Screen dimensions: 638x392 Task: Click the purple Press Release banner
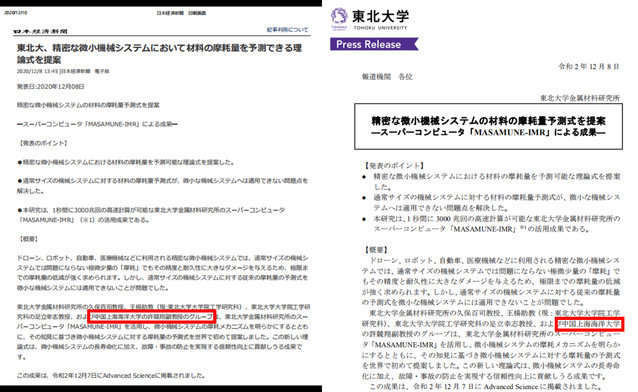[374, 44]
